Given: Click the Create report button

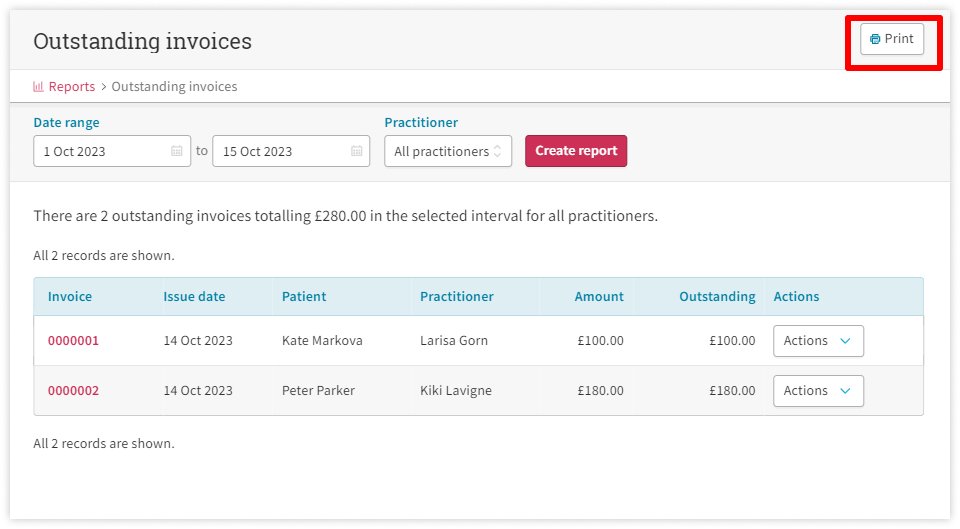Looking at the screenshot, I should 576,151.
